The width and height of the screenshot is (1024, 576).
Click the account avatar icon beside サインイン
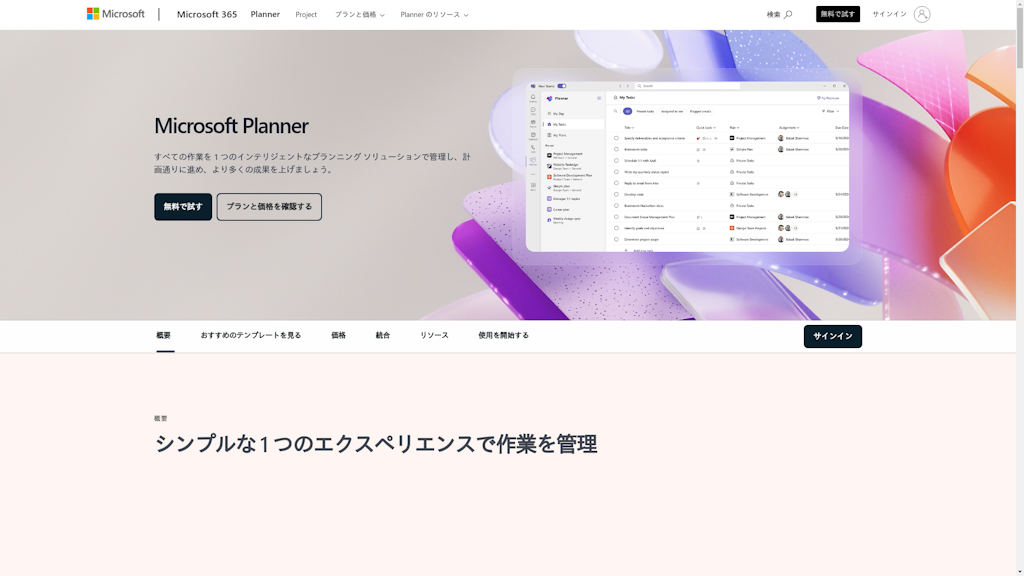click(x=921, y=14)
